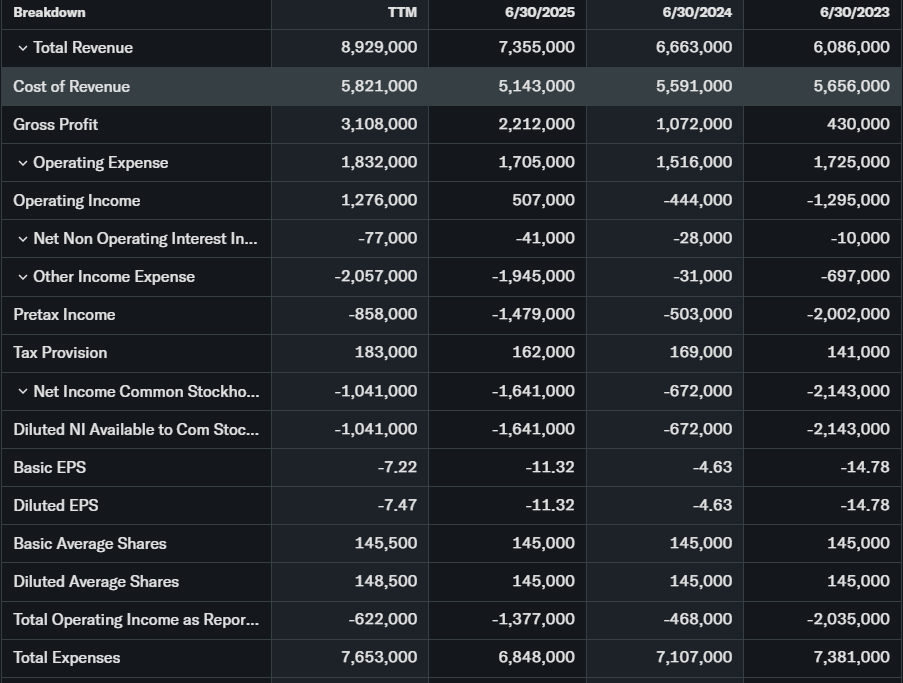Select the Pretax Income row label
The image size is (903, 683).
pos(64,314)
